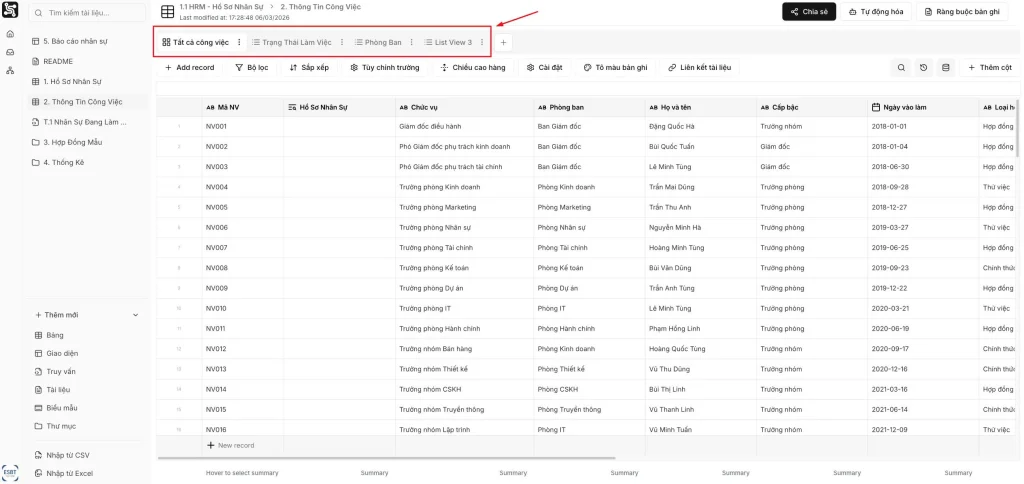Open README document in sidebar
The width and height of the screenshot is (1024, 484).
[86, 61]
